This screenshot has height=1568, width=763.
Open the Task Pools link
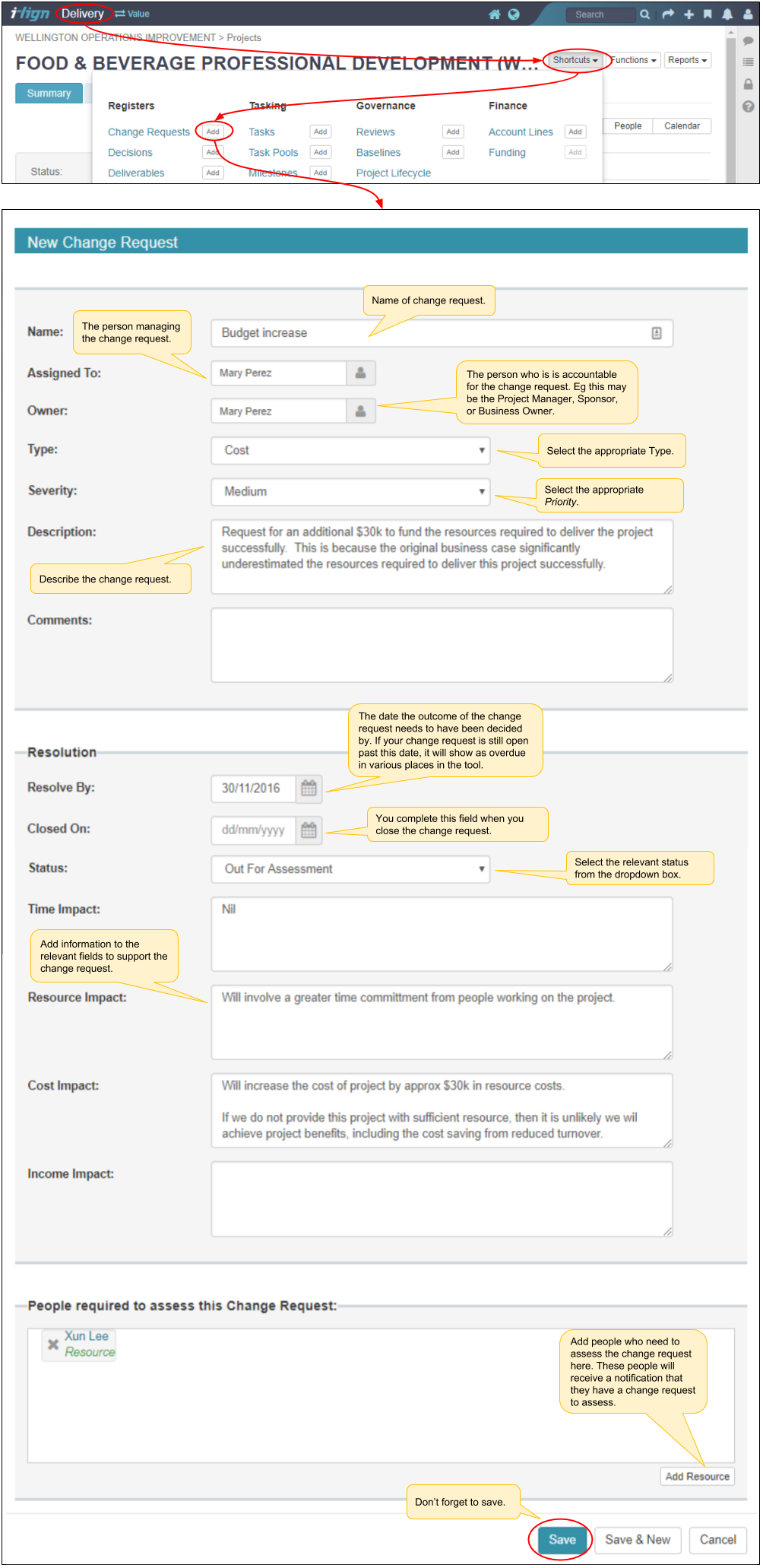[274, 153]
